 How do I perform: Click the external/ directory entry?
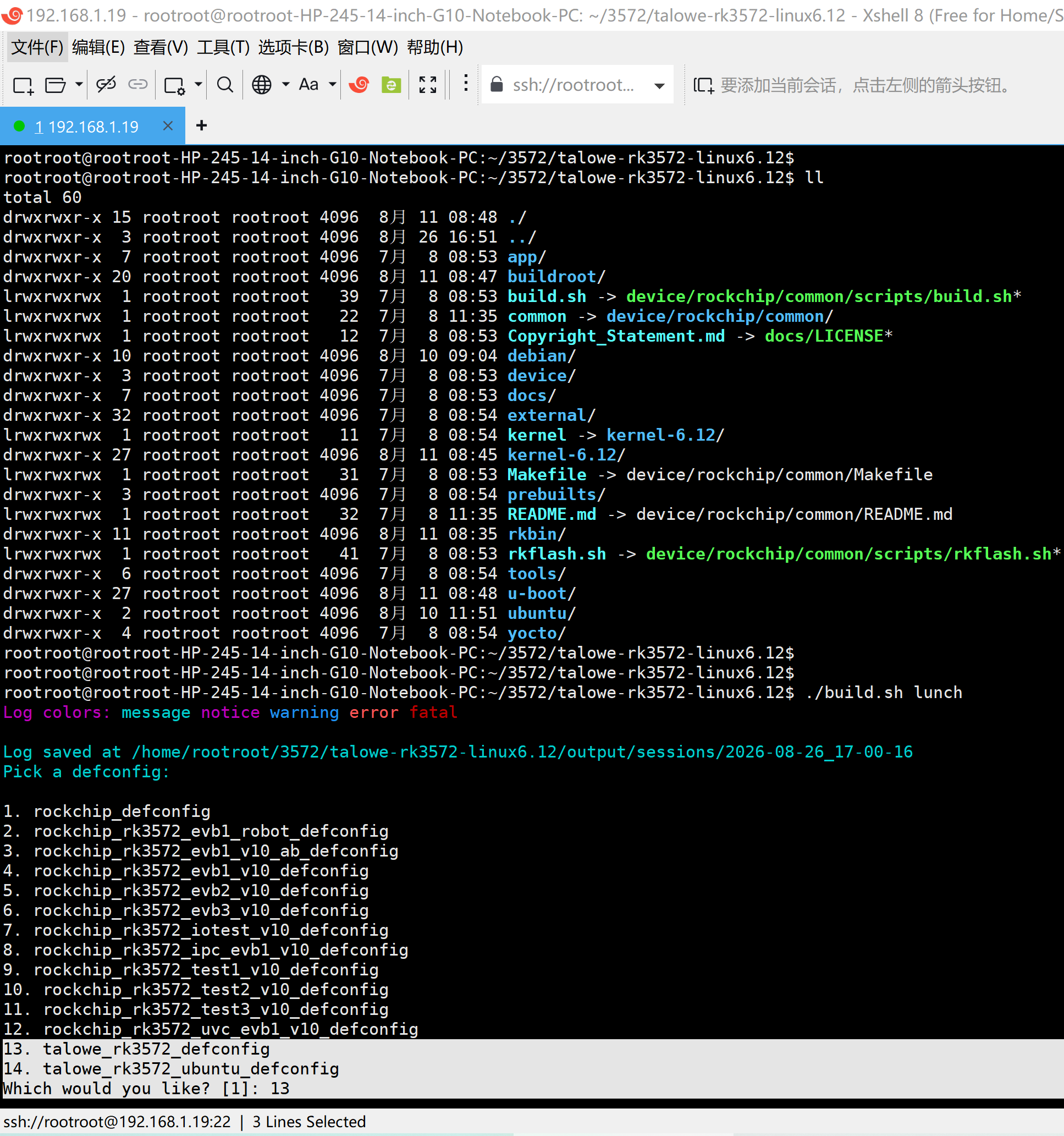coord(551,415)
